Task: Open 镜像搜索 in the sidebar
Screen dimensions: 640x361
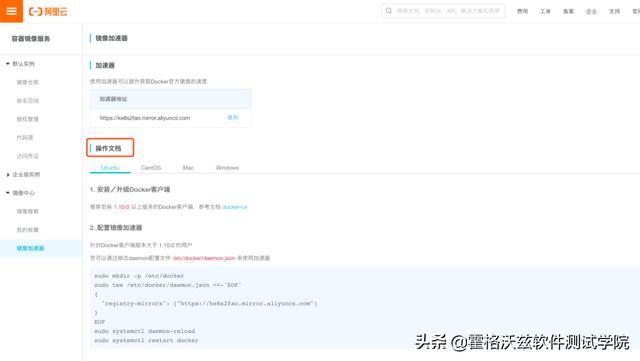Action: [27, 211]
